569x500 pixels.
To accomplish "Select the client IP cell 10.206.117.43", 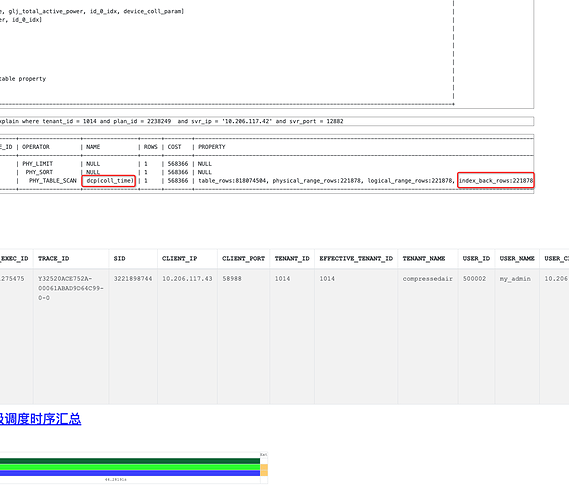I will pyautogui.click(x=187, y=279).
